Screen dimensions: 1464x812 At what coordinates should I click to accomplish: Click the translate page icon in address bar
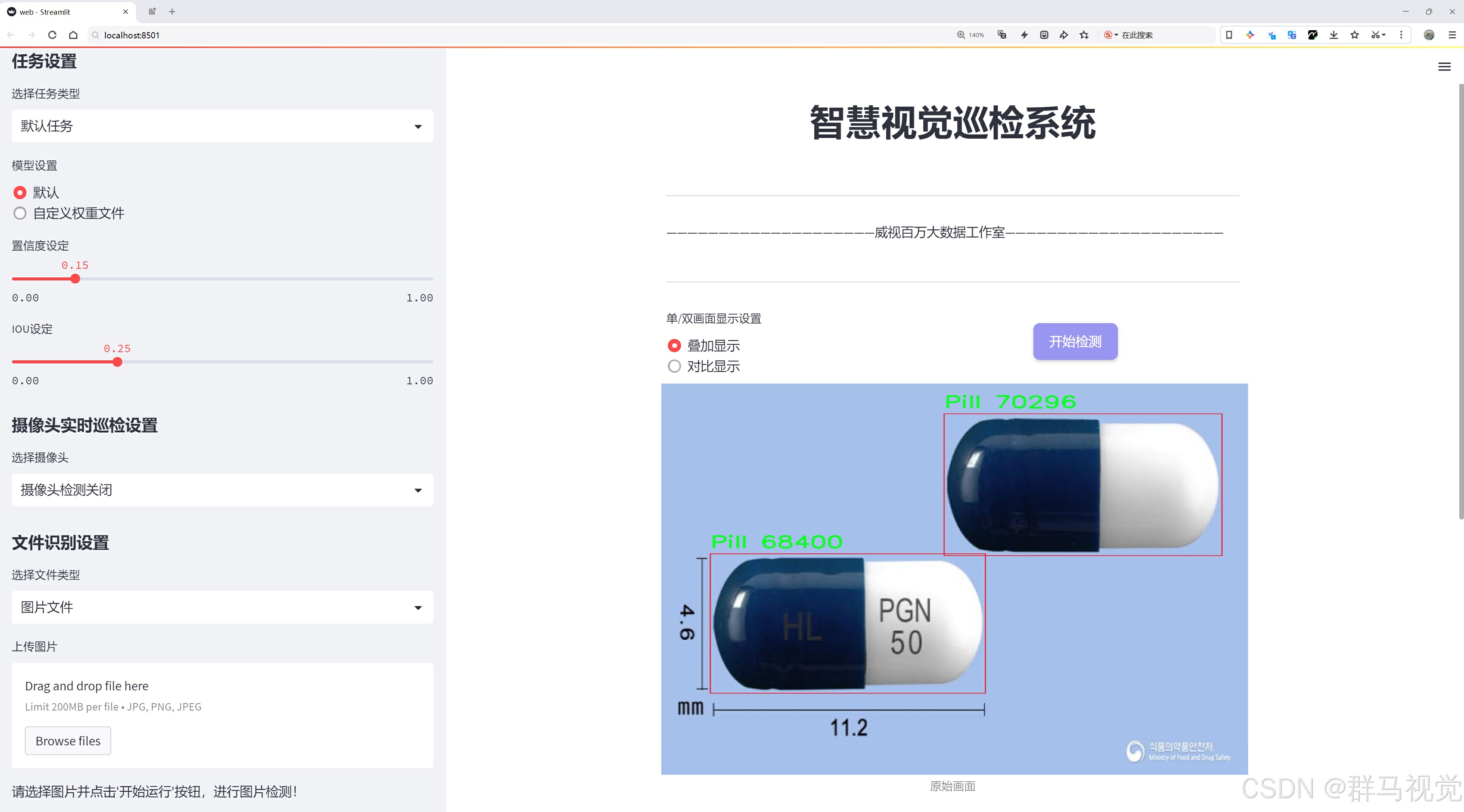point(1002,35)
